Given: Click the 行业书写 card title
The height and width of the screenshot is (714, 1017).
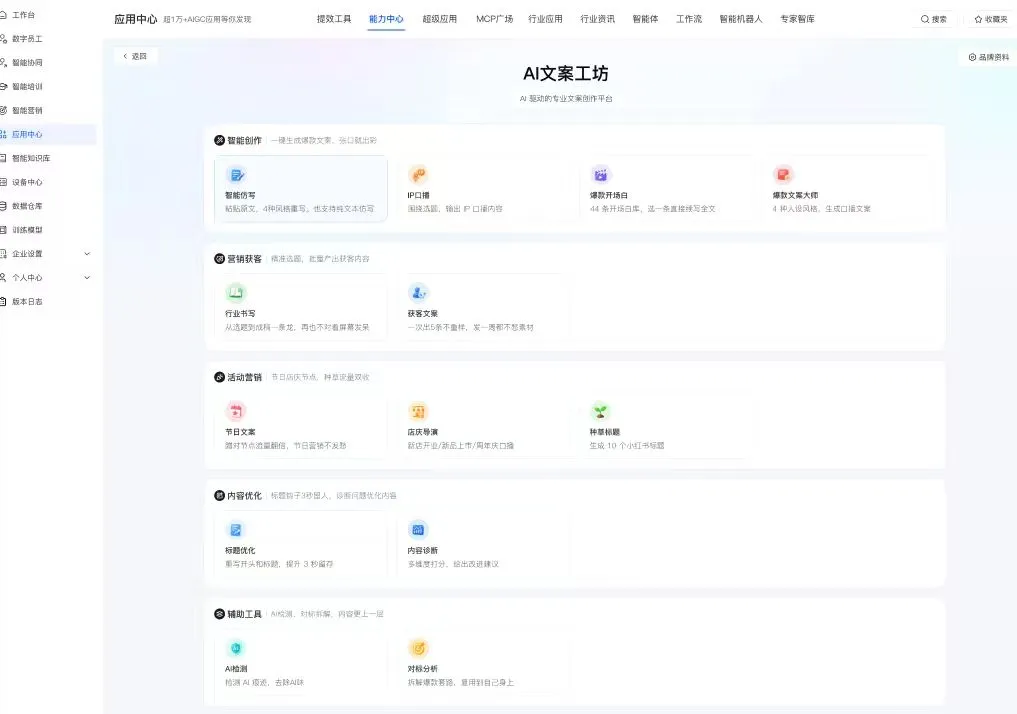Looking at the screenshot, I should 240,314.
